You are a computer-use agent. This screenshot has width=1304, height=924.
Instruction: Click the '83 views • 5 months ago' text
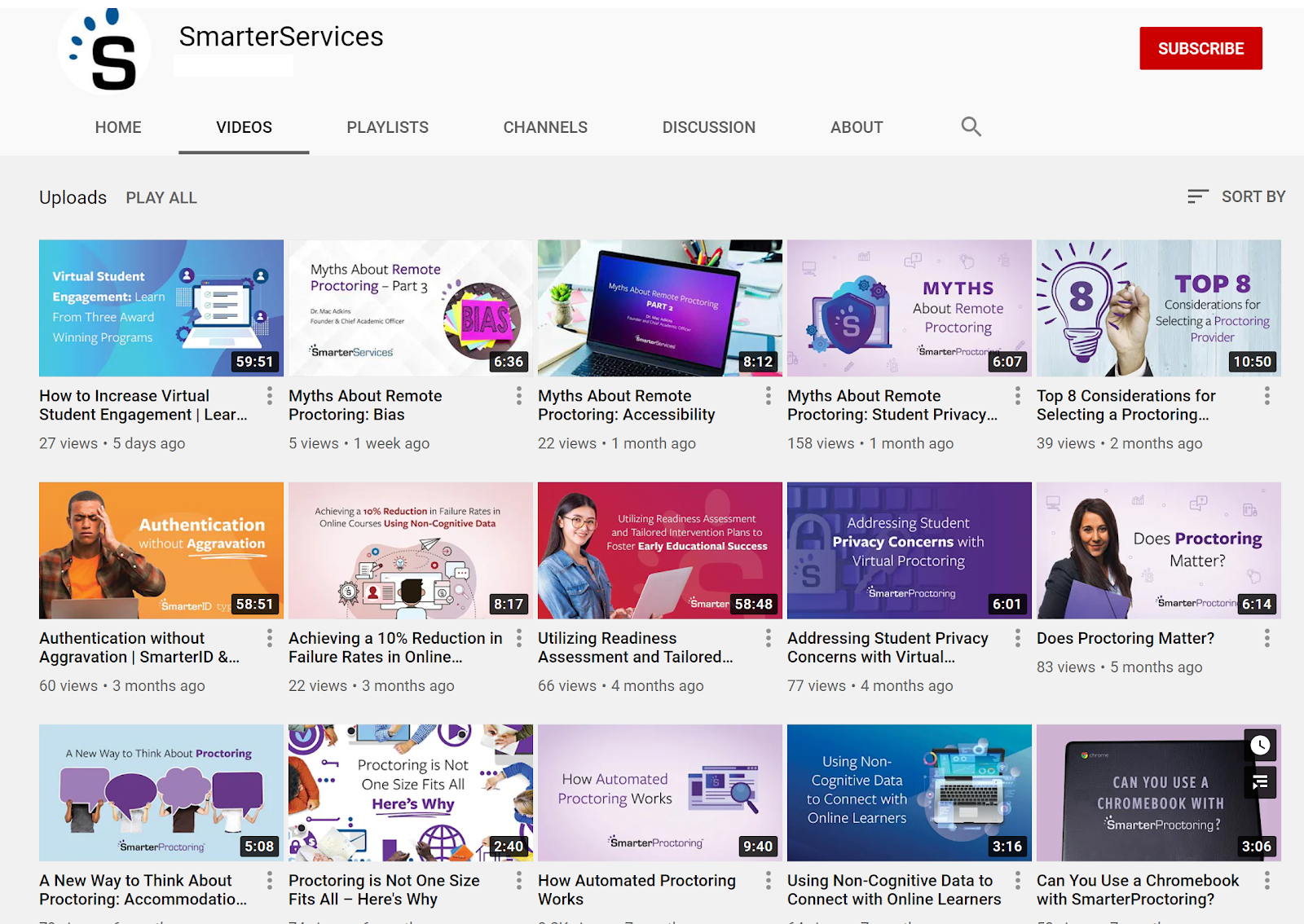(1120, 667)
